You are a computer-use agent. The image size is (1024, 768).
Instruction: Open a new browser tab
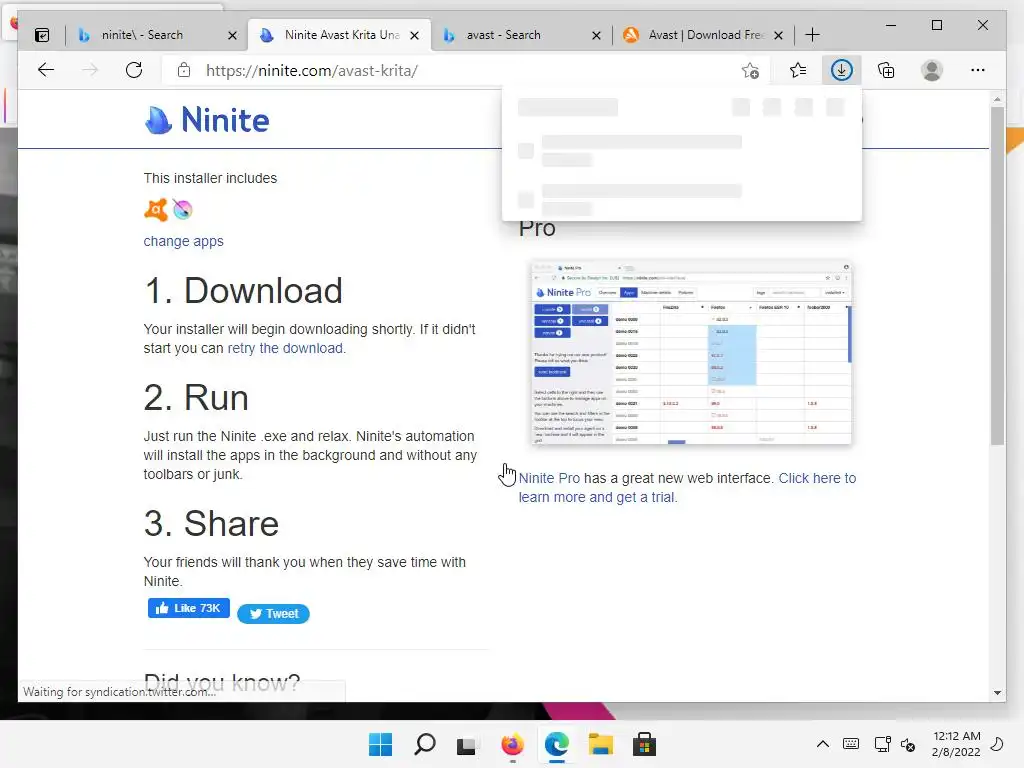(812, 35)
